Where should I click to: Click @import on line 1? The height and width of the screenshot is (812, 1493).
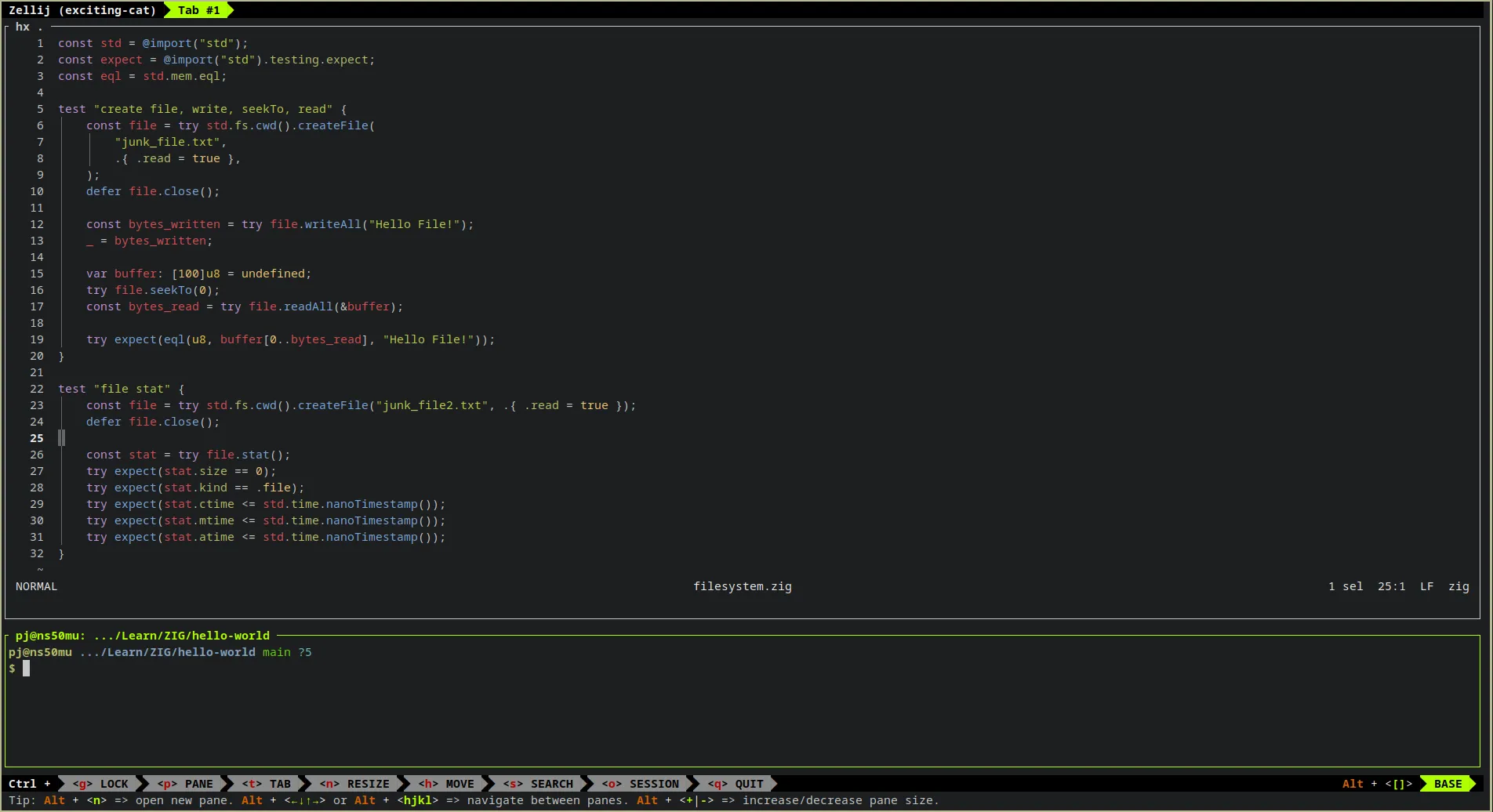[x=167, y=43]
